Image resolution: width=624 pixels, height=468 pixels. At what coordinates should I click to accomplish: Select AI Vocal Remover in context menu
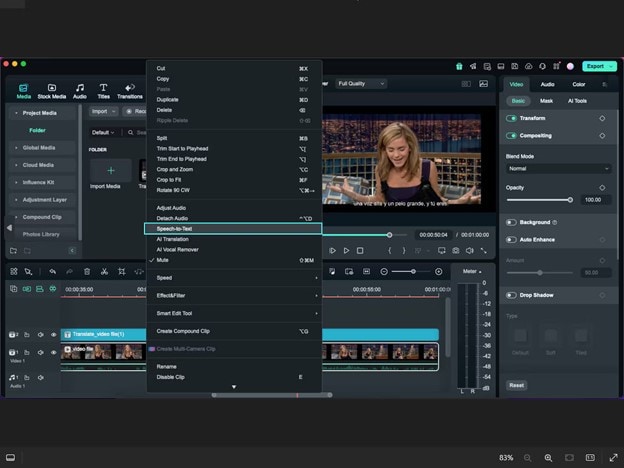[234, 250]
